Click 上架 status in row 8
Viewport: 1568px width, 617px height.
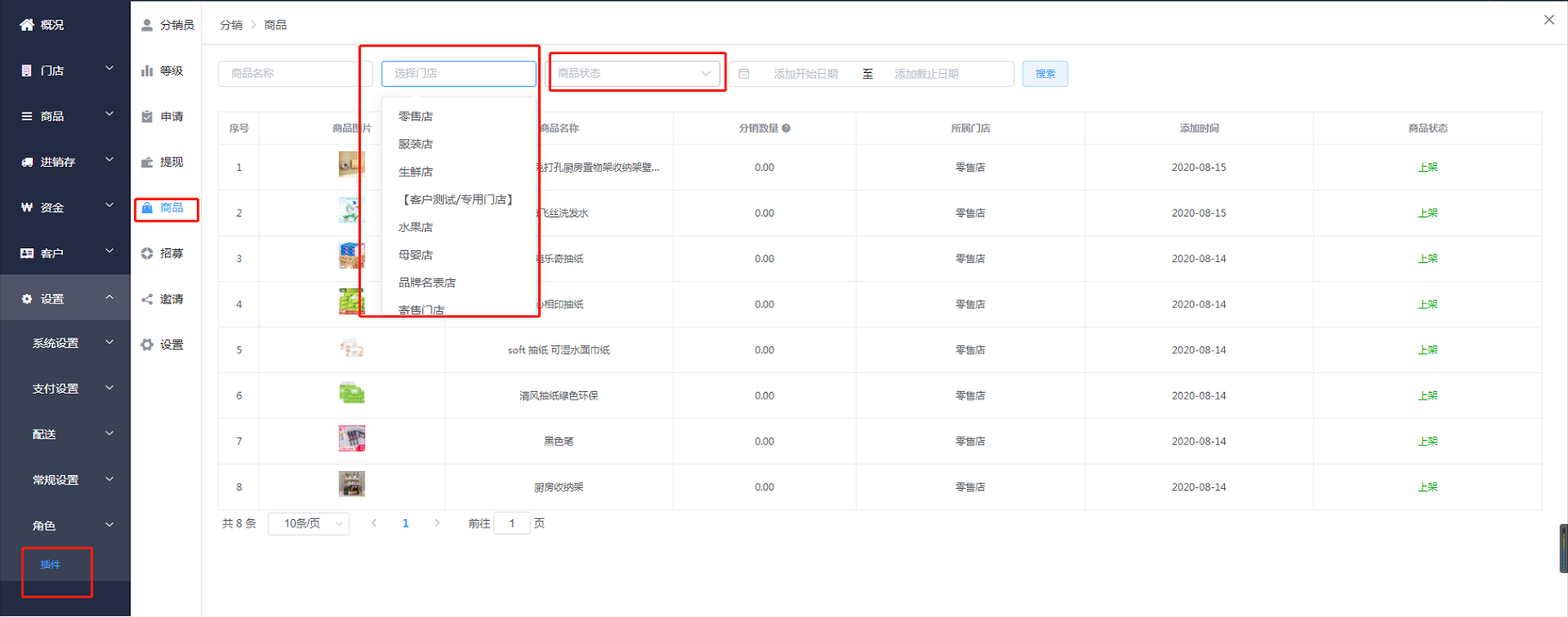click(x=1428, y=487)
